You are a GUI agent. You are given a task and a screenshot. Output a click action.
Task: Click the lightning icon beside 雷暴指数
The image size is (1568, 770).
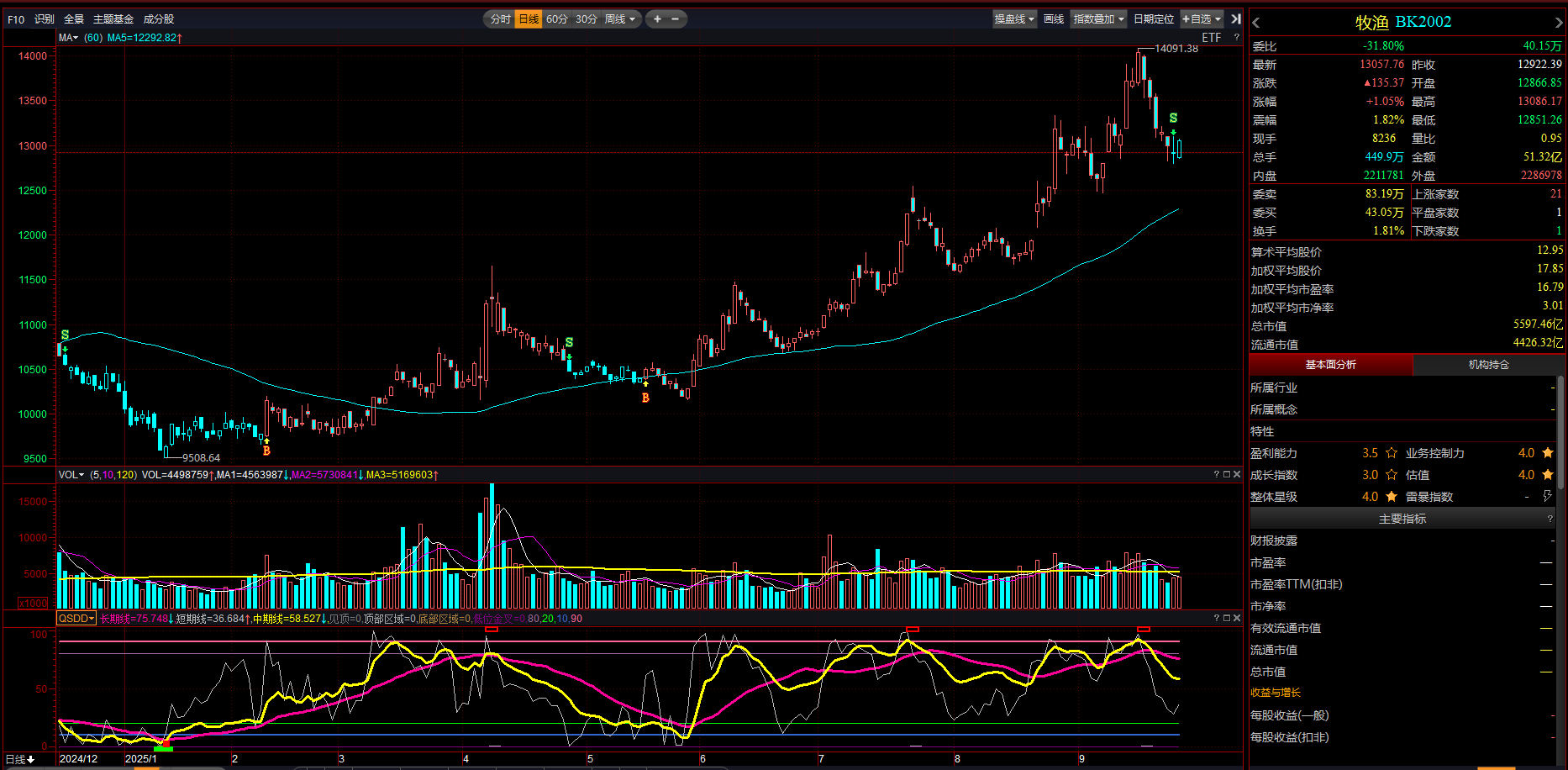1547,497
